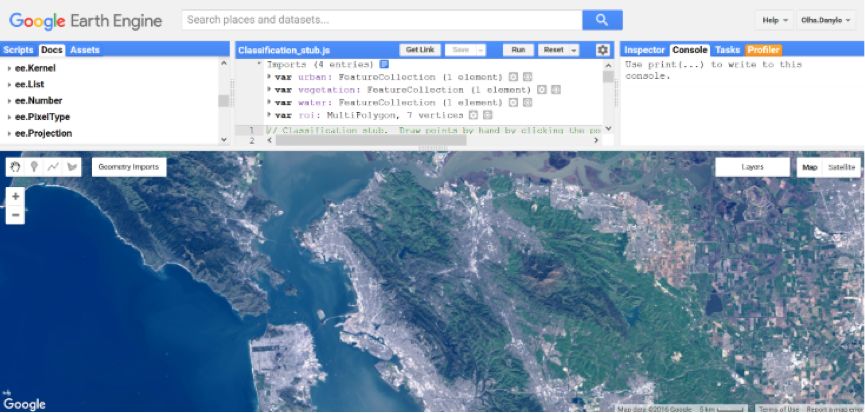Open code editor settings gear

coord(602,50)
